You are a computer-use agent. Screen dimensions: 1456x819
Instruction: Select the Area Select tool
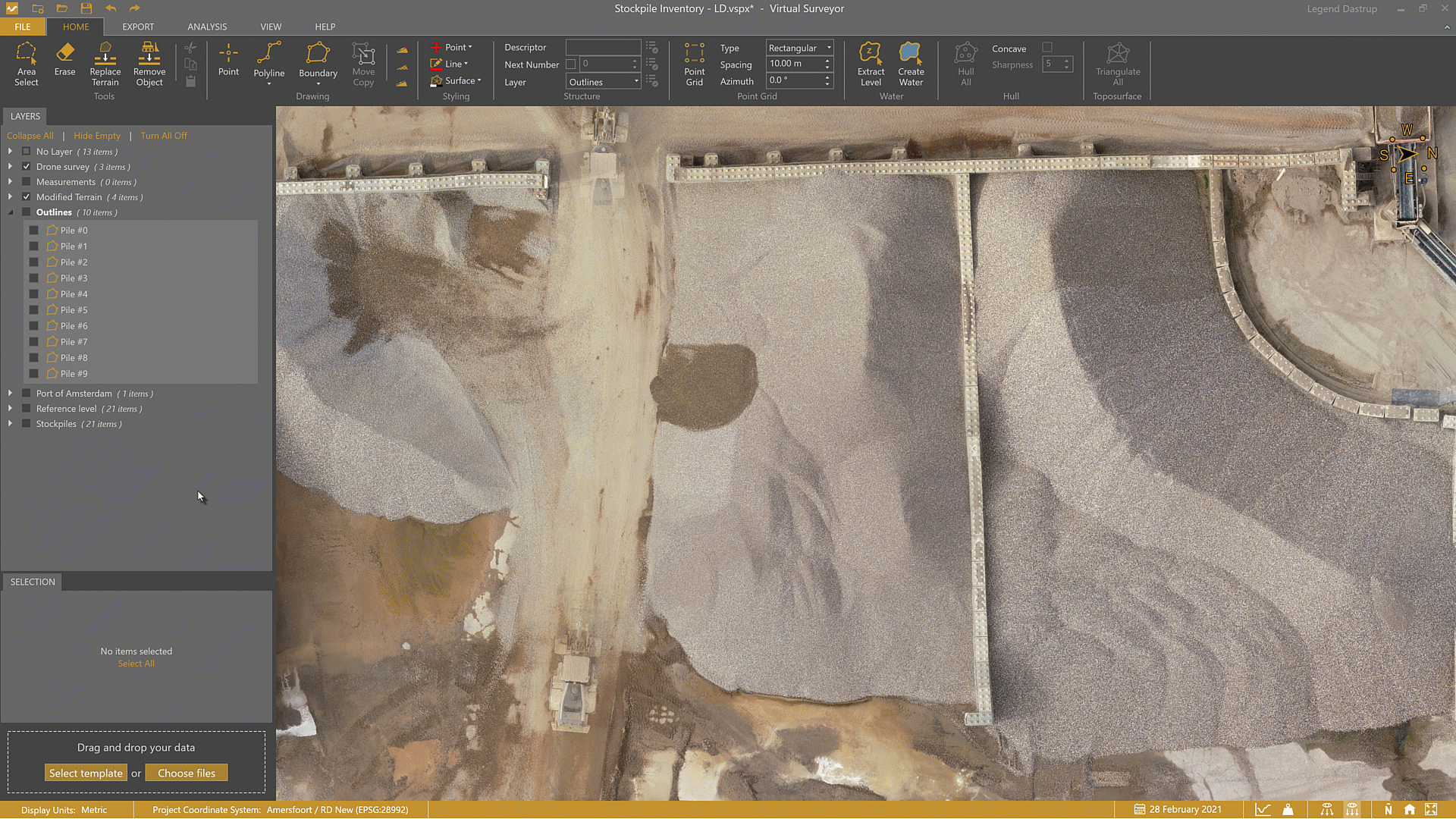26,64
